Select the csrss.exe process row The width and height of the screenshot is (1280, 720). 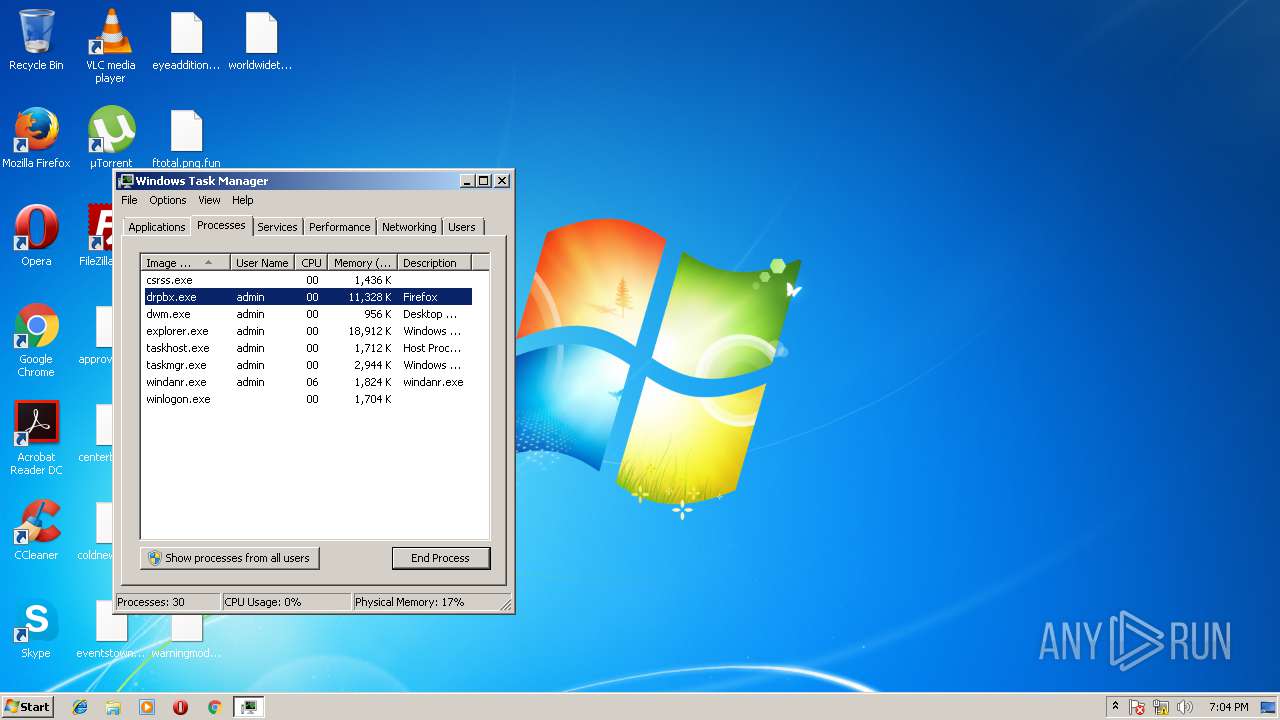click(307, 280)
